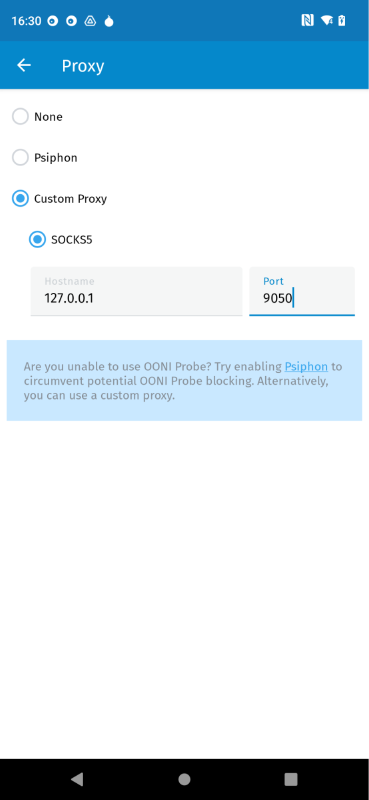This screenshot has width=369, height=800.
Task: Click the Hostname input field
Action: tap(136, 291)
